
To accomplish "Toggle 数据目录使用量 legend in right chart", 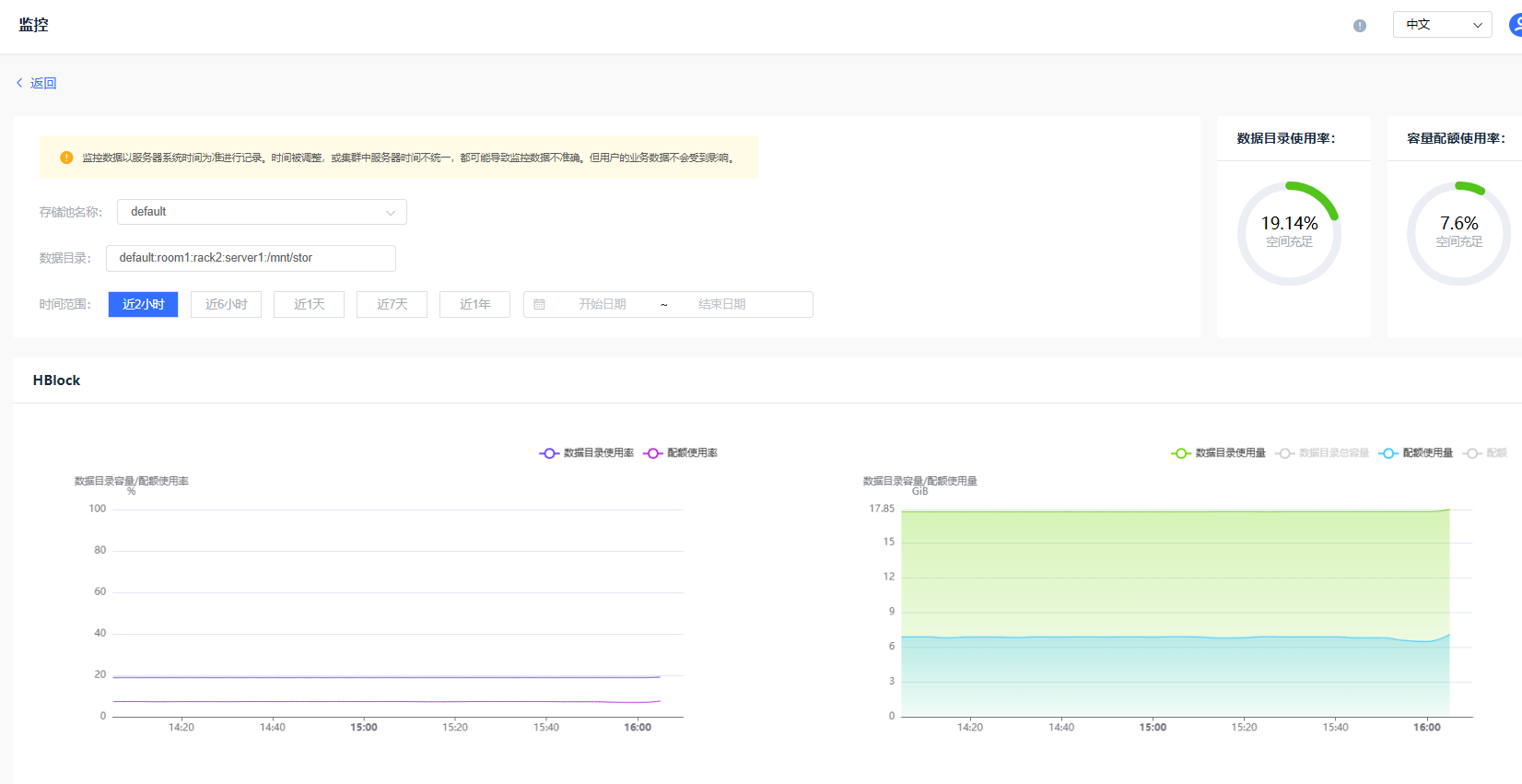I will [x=1218, y=453].
